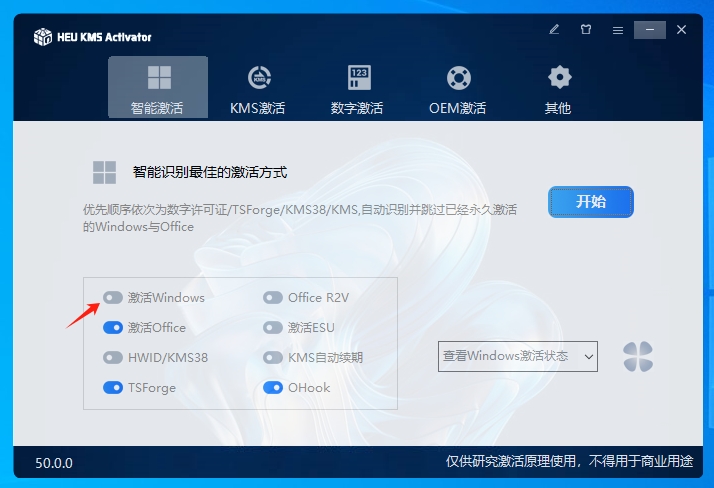Open the 查看Windows激活状态 dropdown
The height and width of the screenshot is (488, 714).
click(x=518, y=356)
